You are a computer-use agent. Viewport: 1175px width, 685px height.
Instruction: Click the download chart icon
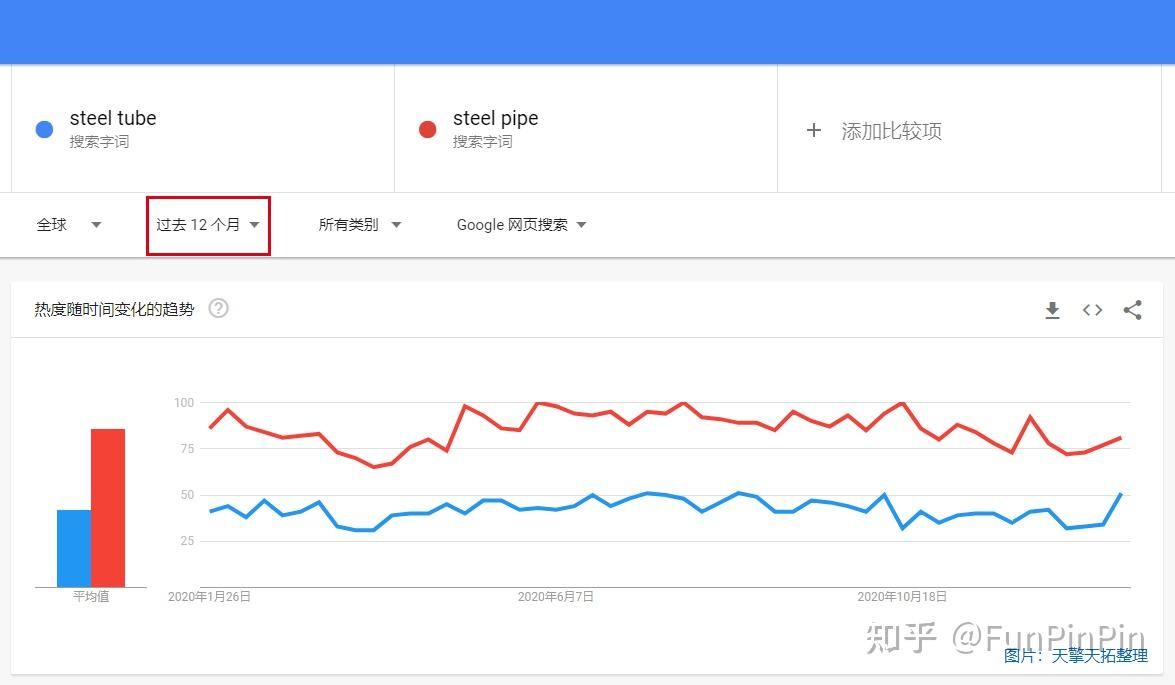coord(1052,310)
